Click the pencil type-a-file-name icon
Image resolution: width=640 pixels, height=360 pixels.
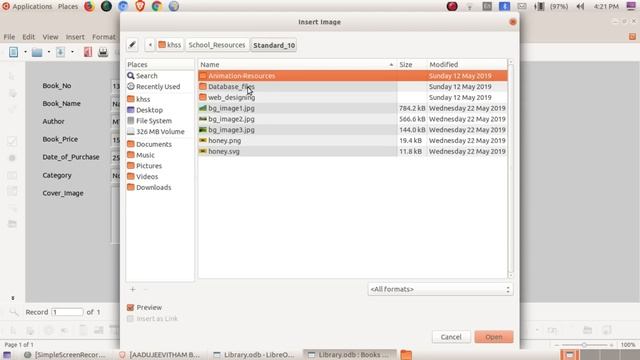pos(132,45)
